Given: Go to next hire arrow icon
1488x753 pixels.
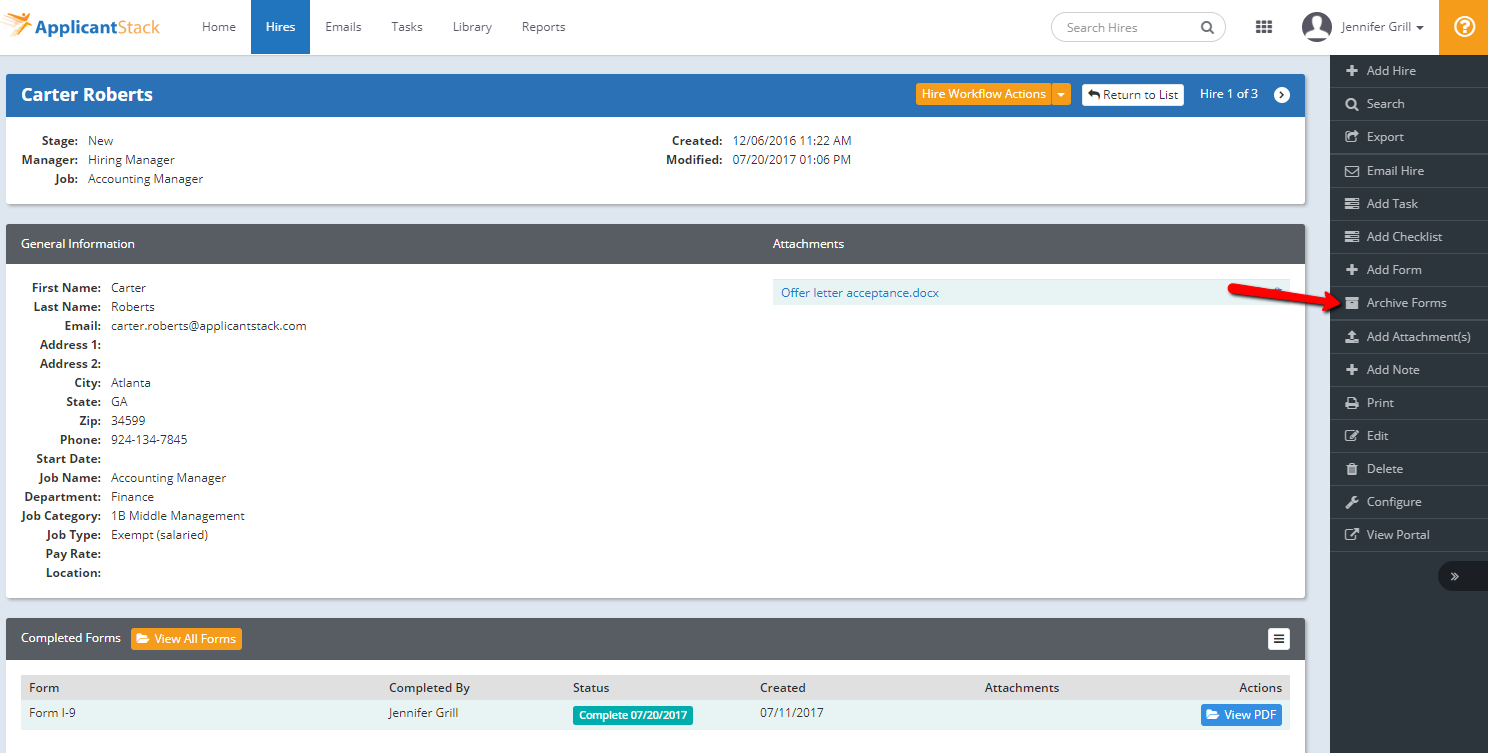Looking at the screenshot, I should (x=1282, y=95).
